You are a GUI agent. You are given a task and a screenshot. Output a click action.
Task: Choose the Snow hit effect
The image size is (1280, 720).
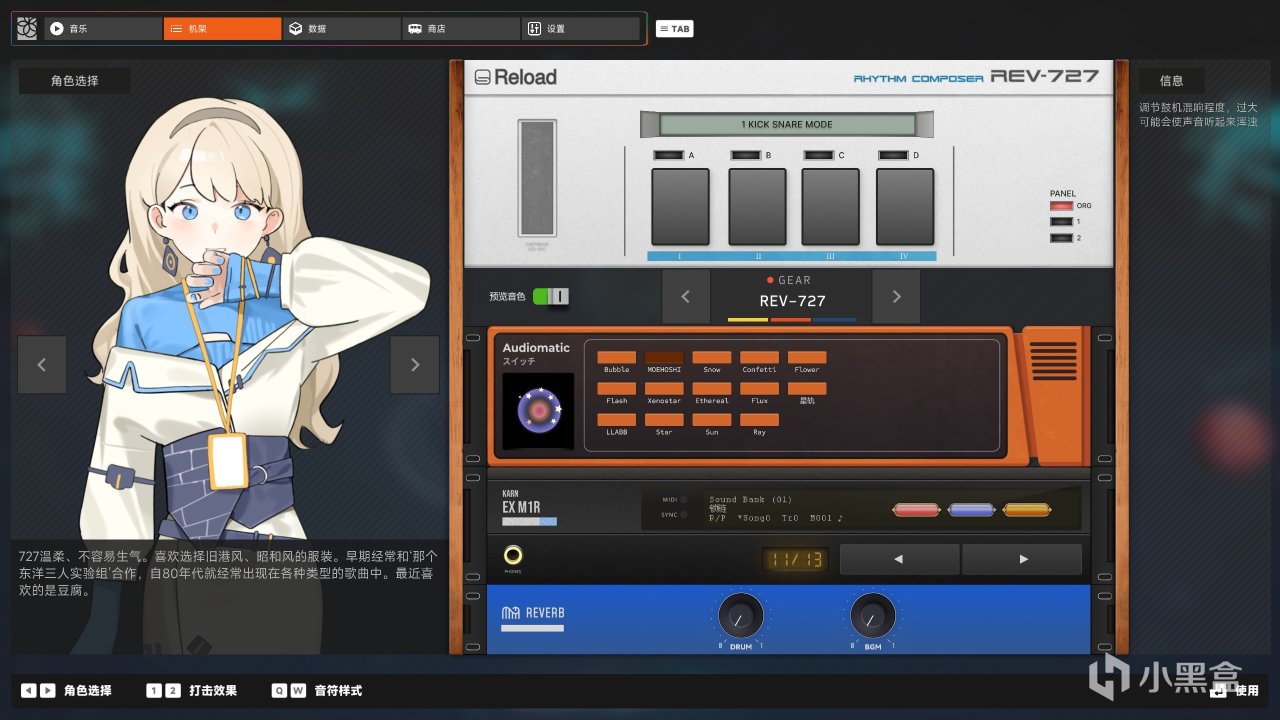(x=712, y=357)
